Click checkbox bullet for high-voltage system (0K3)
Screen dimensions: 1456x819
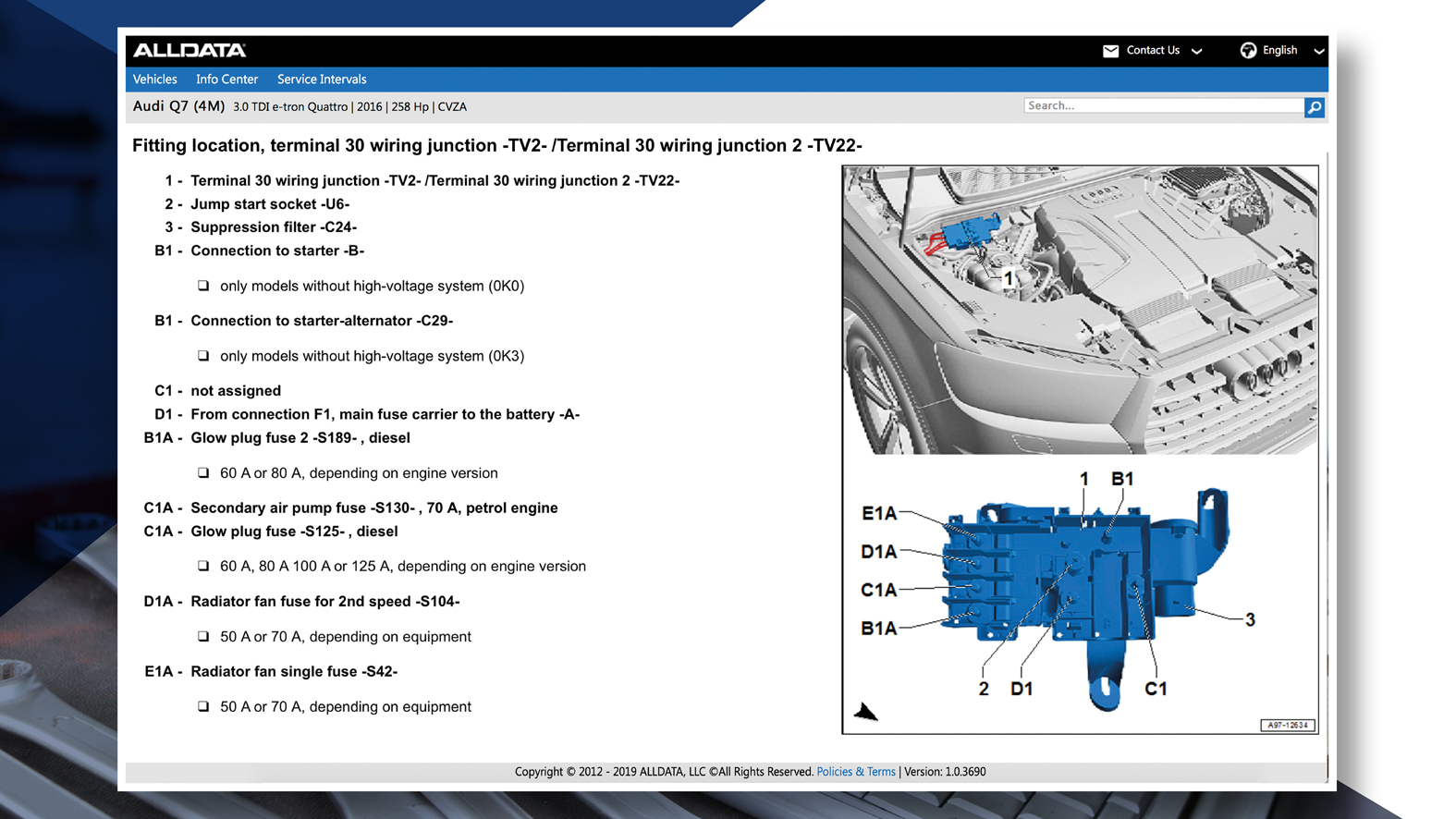tap(203, 356)
